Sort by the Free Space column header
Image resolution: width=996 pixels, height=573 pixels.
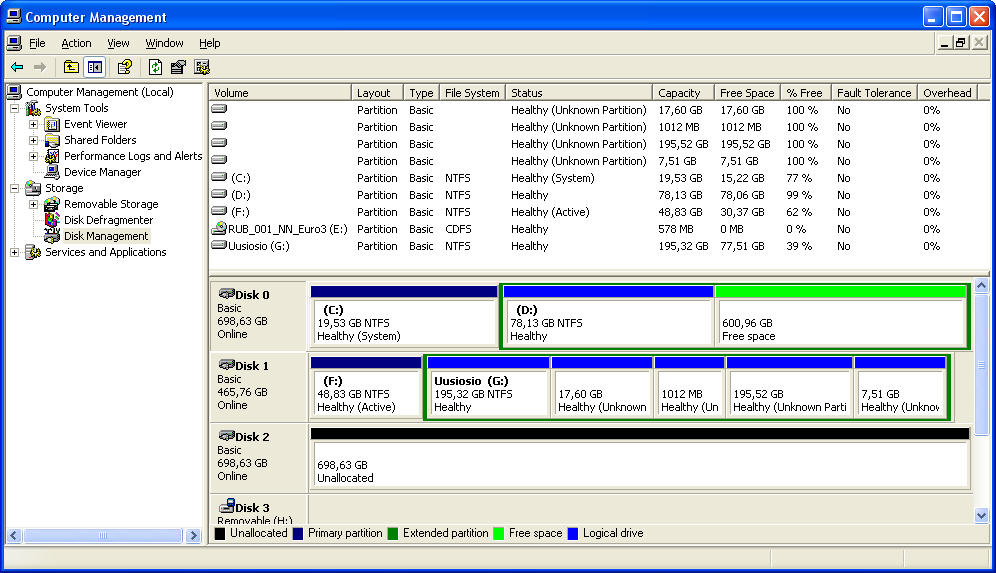pos(748,93)
